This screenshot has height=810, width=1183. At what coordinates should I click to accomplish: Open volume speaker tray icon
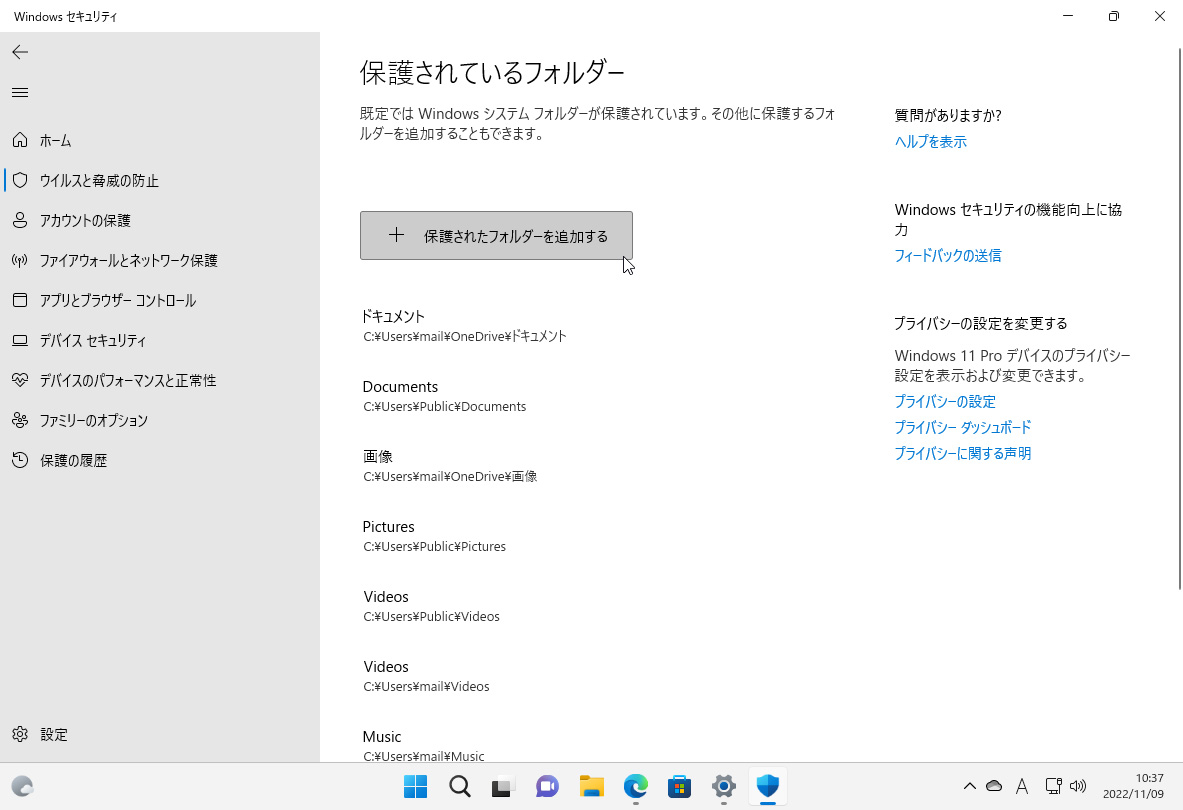(x=1078, y=786)
